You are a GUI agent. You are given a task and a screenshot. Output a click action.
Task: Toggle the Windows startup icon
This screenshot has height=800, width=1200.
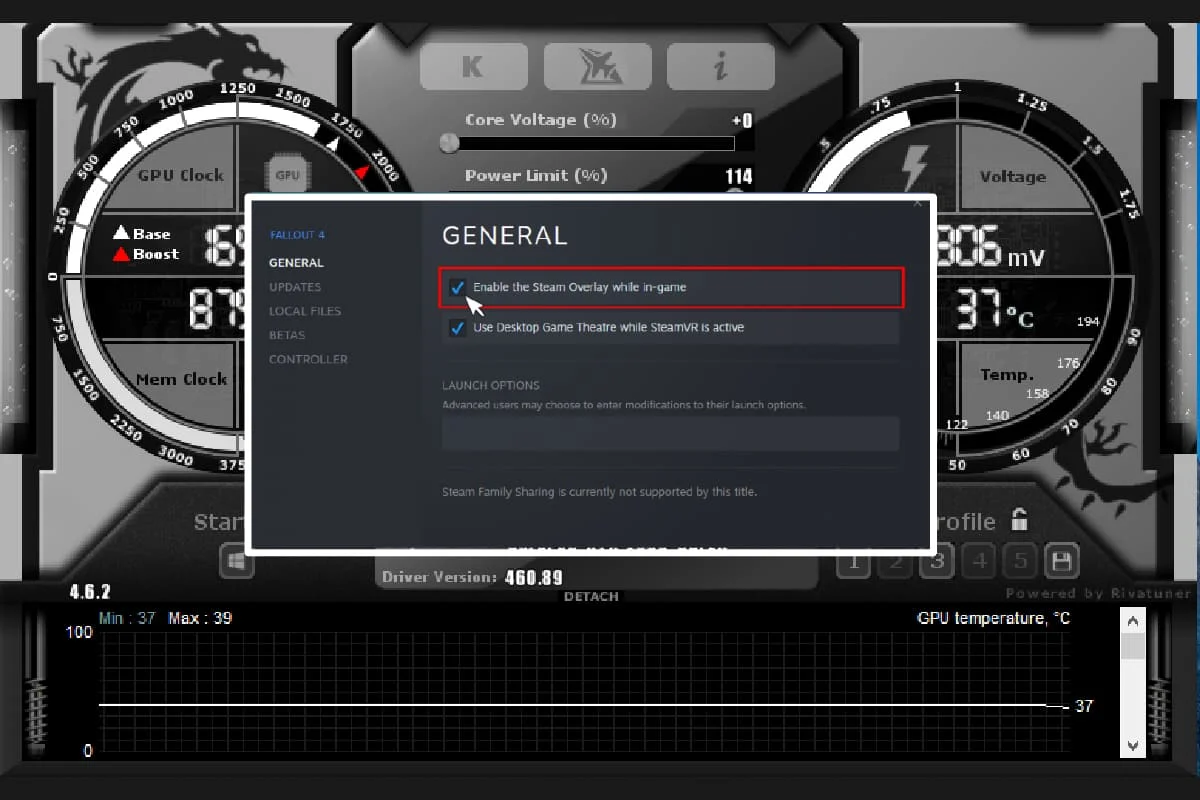(x=237, y=562)
